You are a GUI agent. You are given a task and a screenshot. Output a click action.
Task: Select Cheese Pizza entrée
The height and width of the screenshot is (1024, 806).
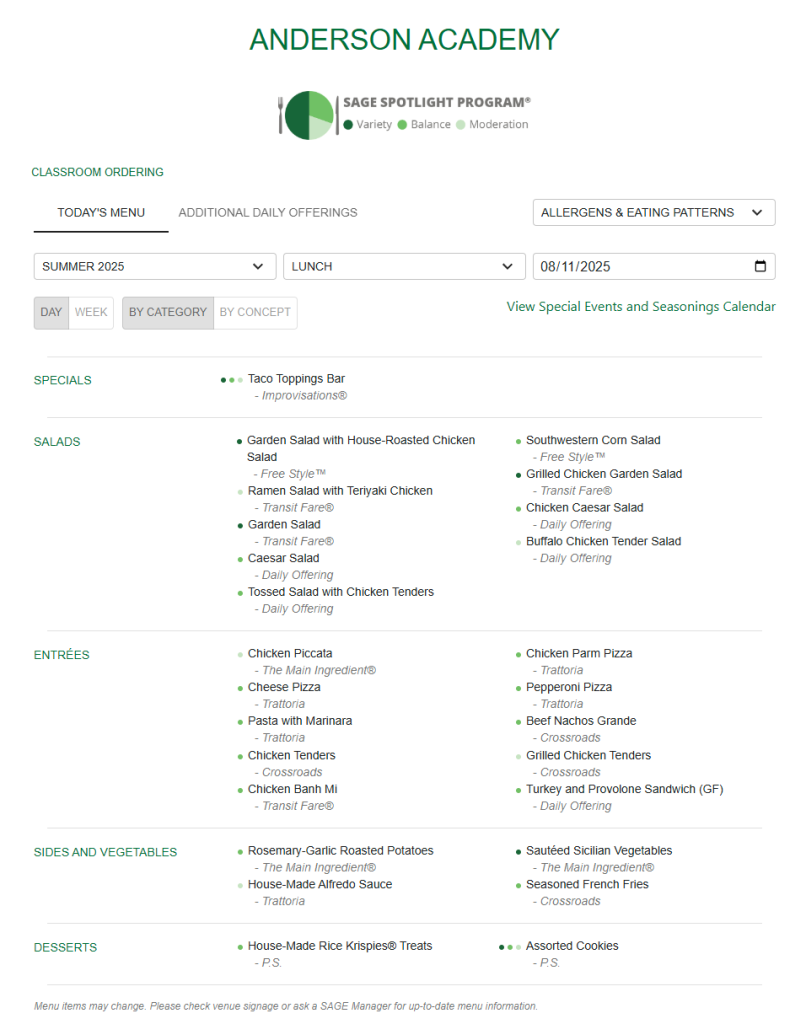[x=284, y=687]
